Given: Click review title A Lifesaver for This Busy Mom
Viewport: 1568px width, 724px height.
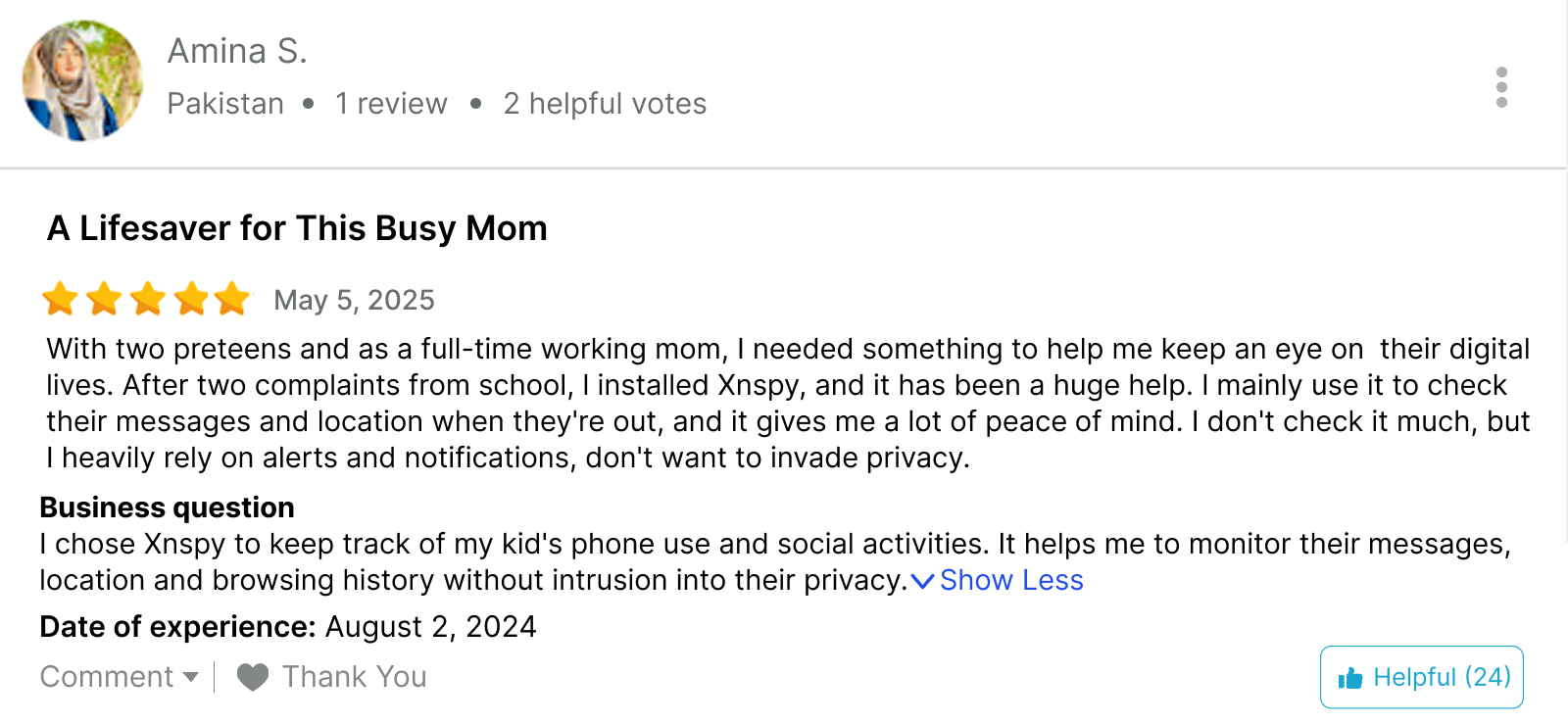Looking at the screenshot, I should (298, 228).
